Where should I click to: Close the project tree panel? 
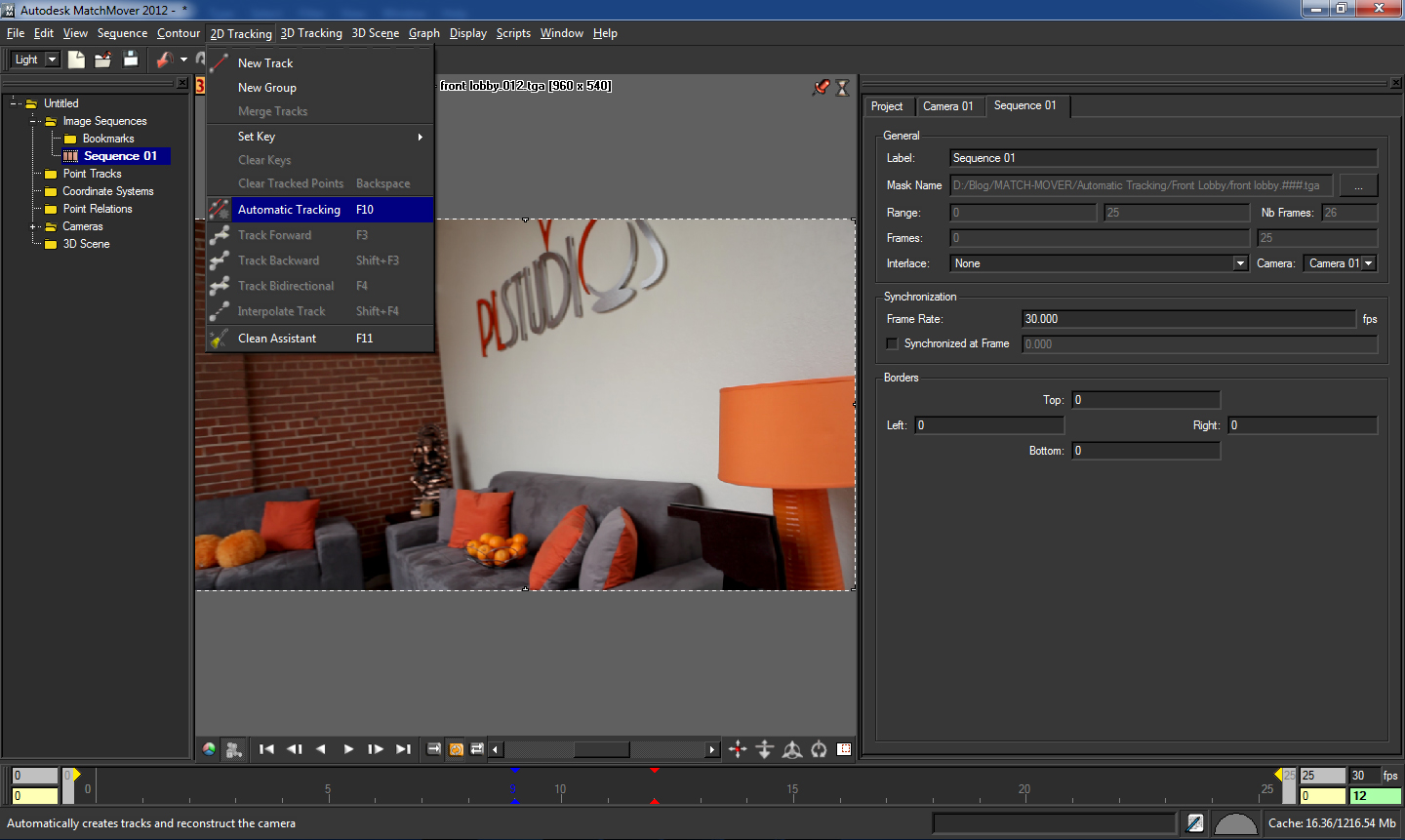click(x=182, y=83)
